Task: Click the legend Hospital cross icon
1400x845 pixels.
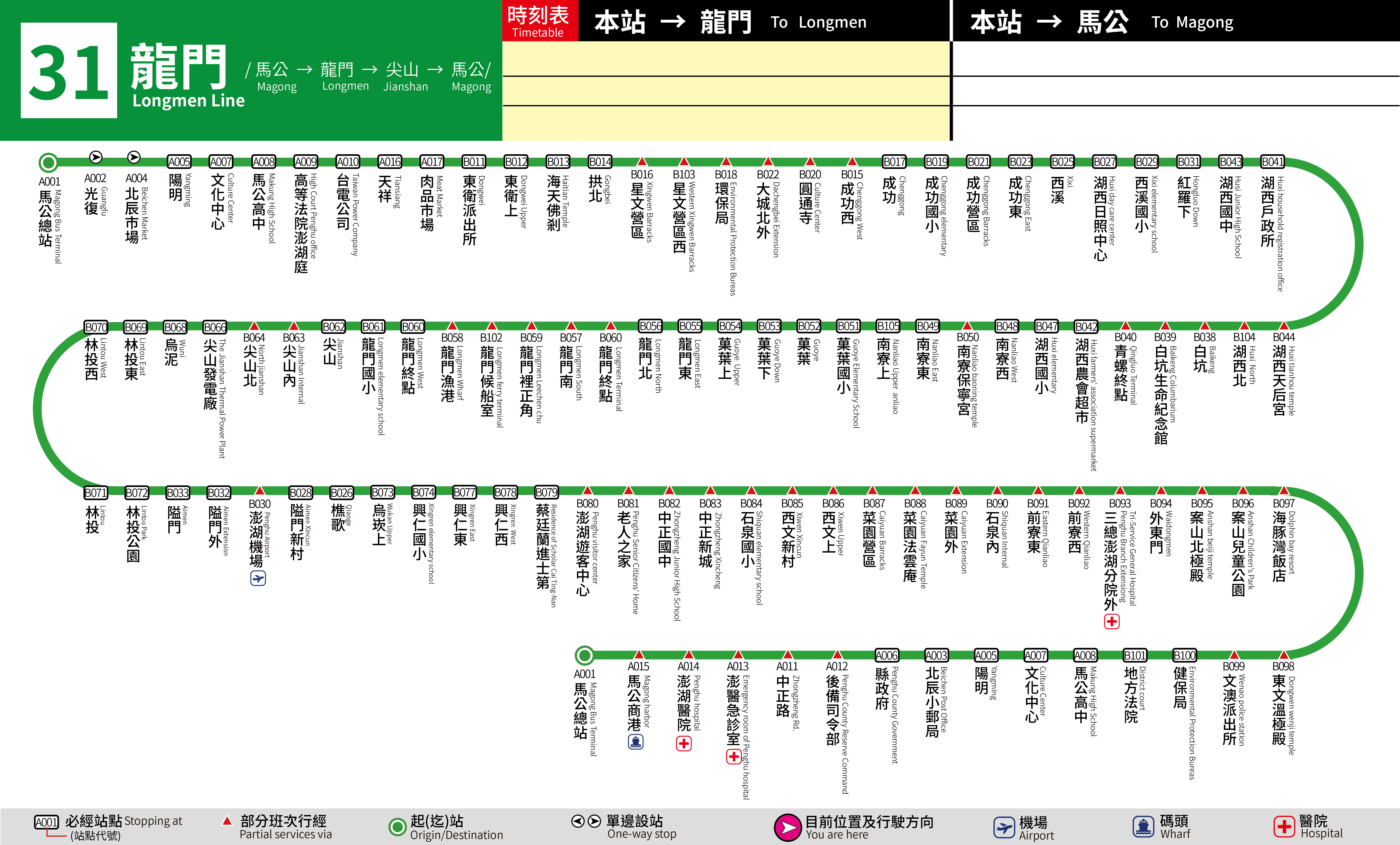Action: (1284, 826)
